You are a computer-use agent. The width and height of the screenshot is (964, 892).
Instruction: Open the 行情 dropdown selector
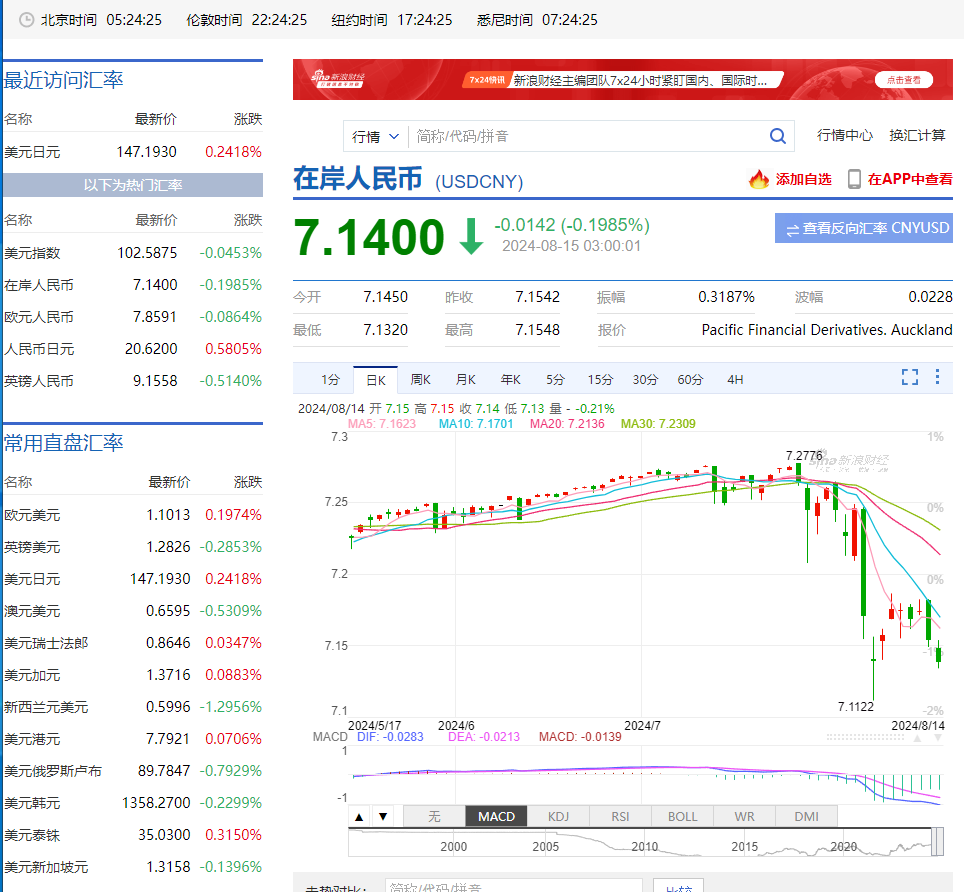coord(375,136)
